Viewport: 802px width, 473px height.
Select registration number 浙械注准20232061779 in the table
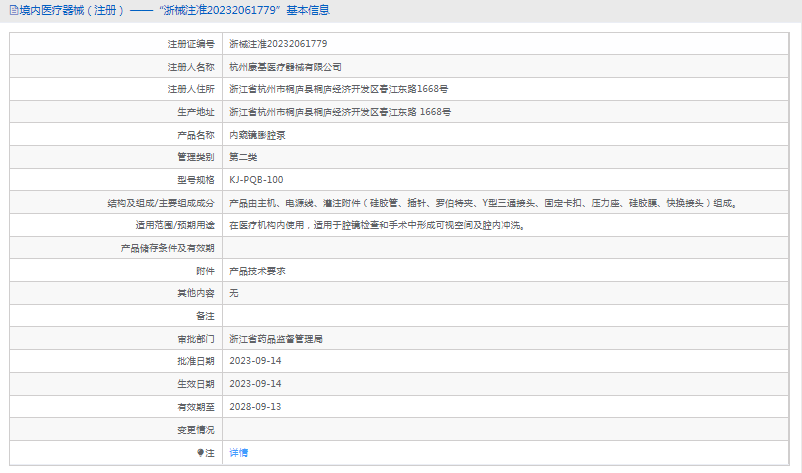[x=278, y=44]
